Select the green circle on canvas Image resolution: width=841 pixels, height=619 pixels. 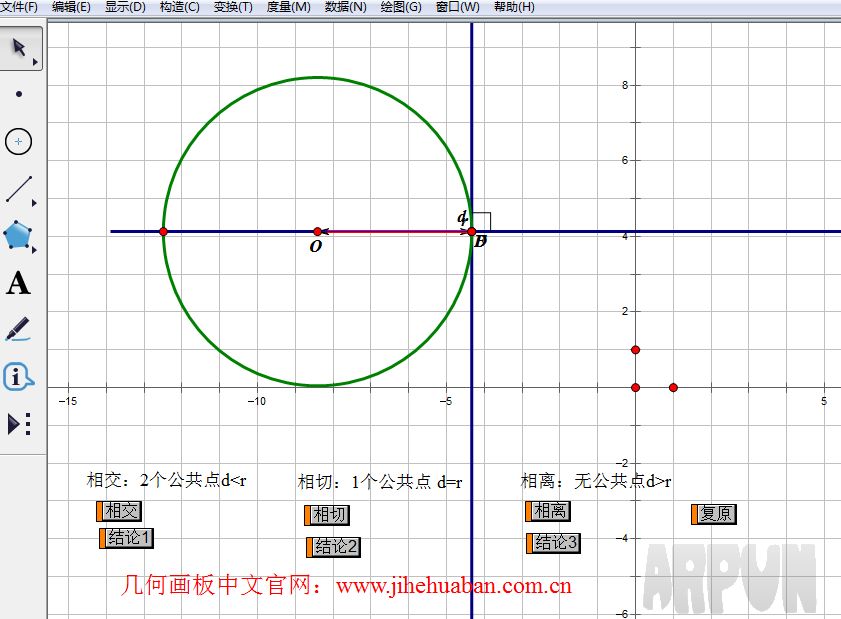point(317,77)
